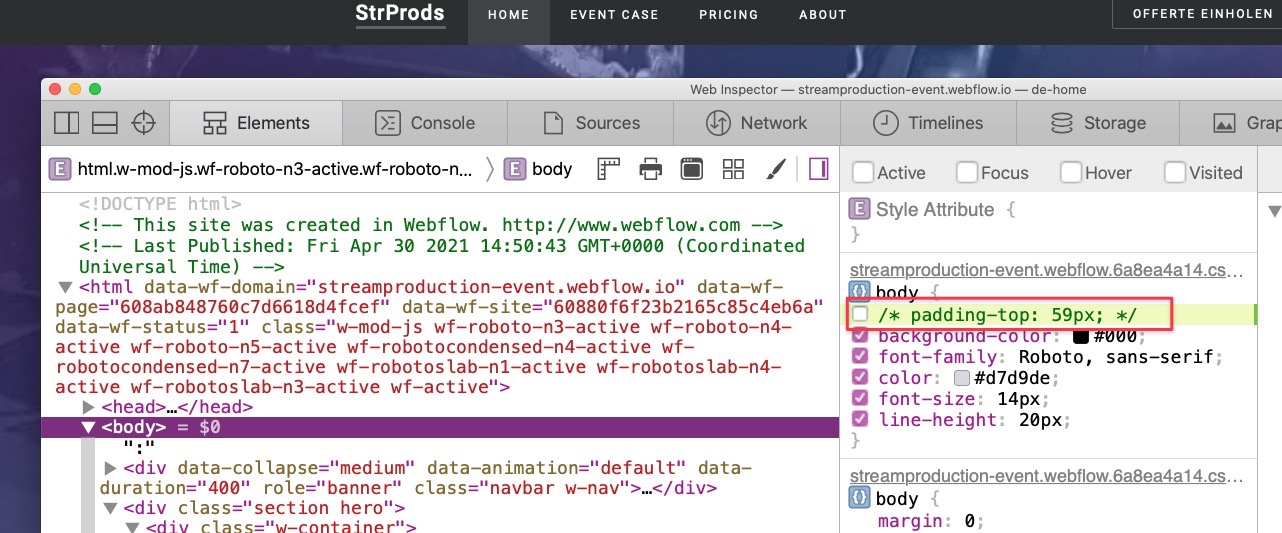Click the Style Attribute rule label

[x=935, y=209]
